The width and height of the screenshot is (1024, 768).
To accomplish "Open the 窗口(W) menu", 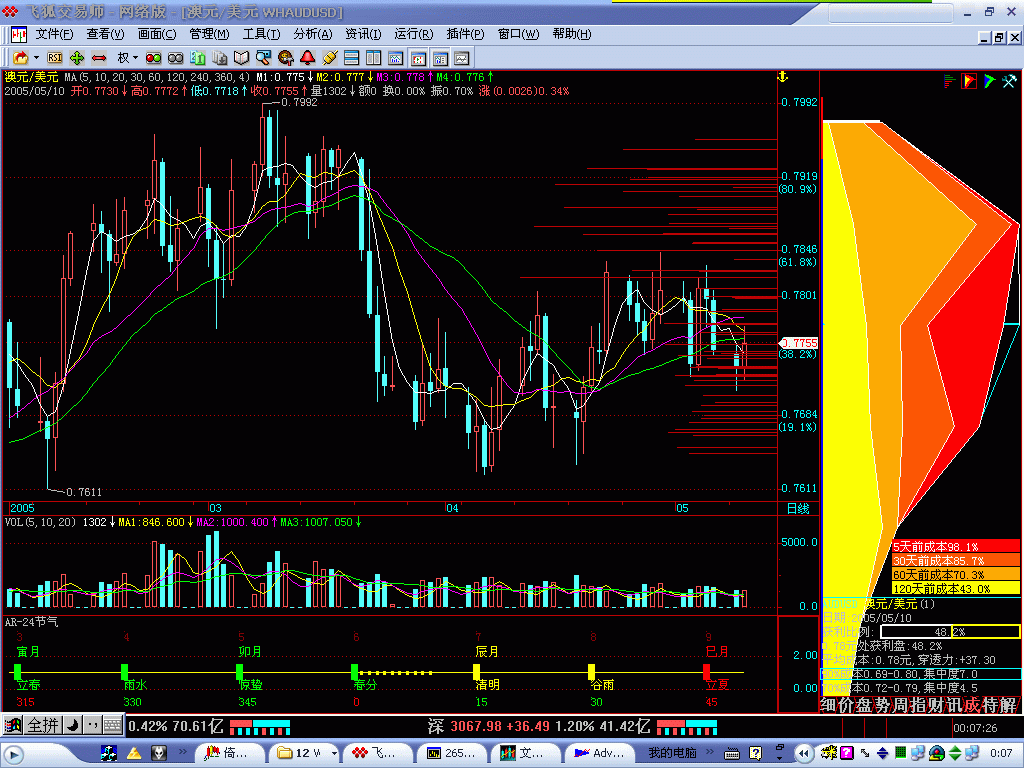I will (519, 34).
